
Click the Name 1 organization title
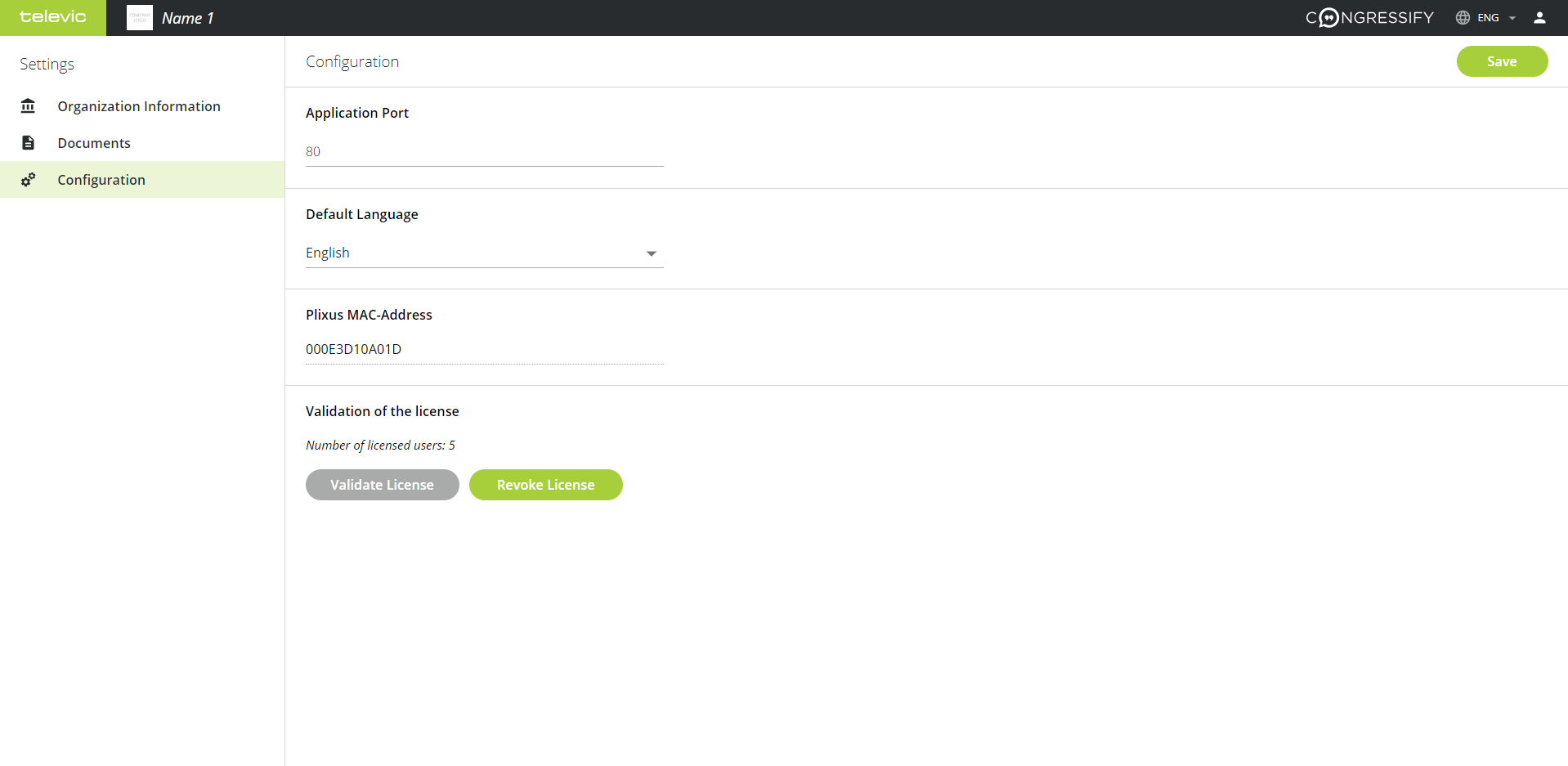pos(187,18)
